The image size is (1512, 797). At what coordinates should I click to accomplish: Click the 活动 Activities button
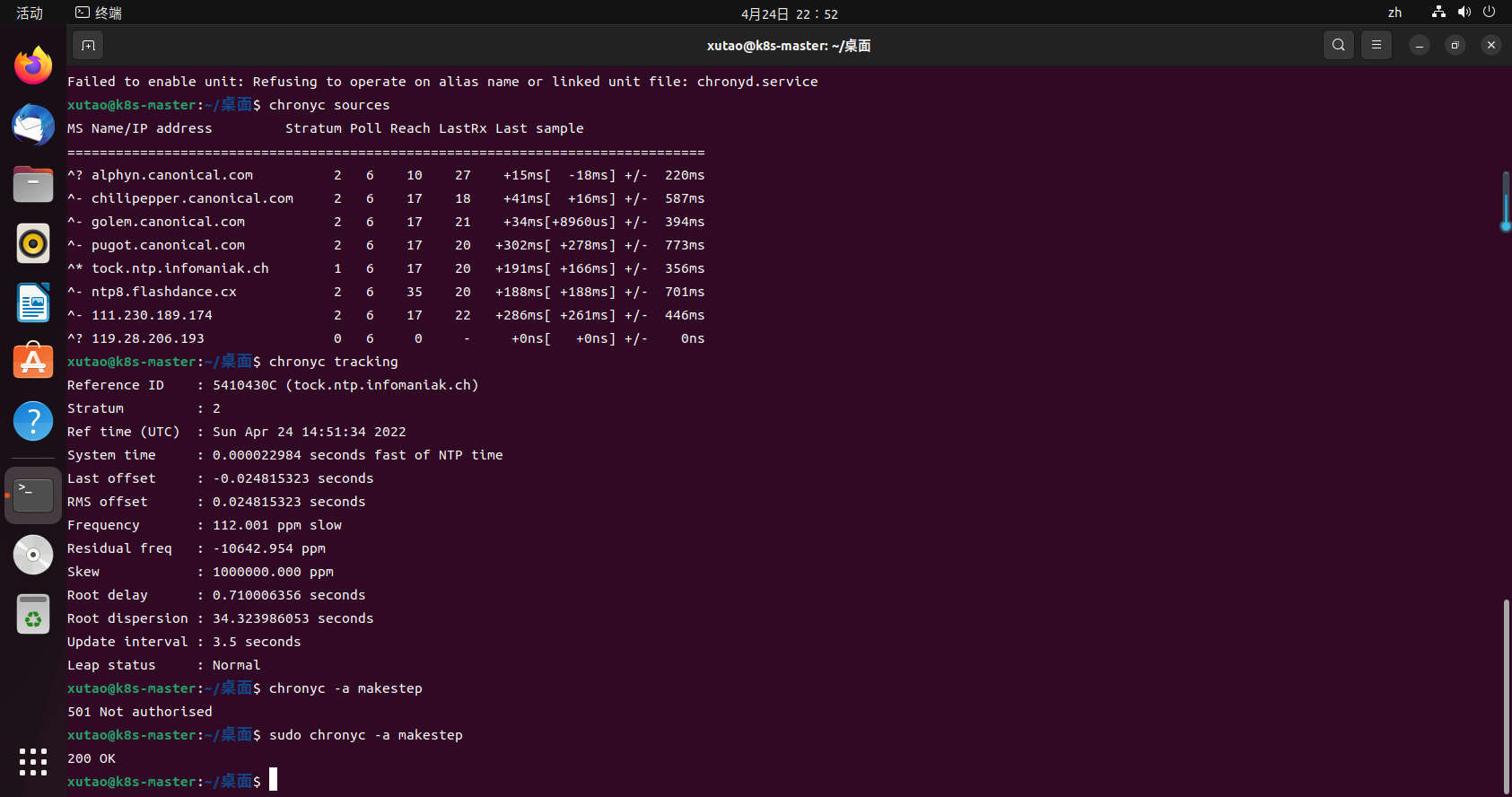(x=30, y=13)
